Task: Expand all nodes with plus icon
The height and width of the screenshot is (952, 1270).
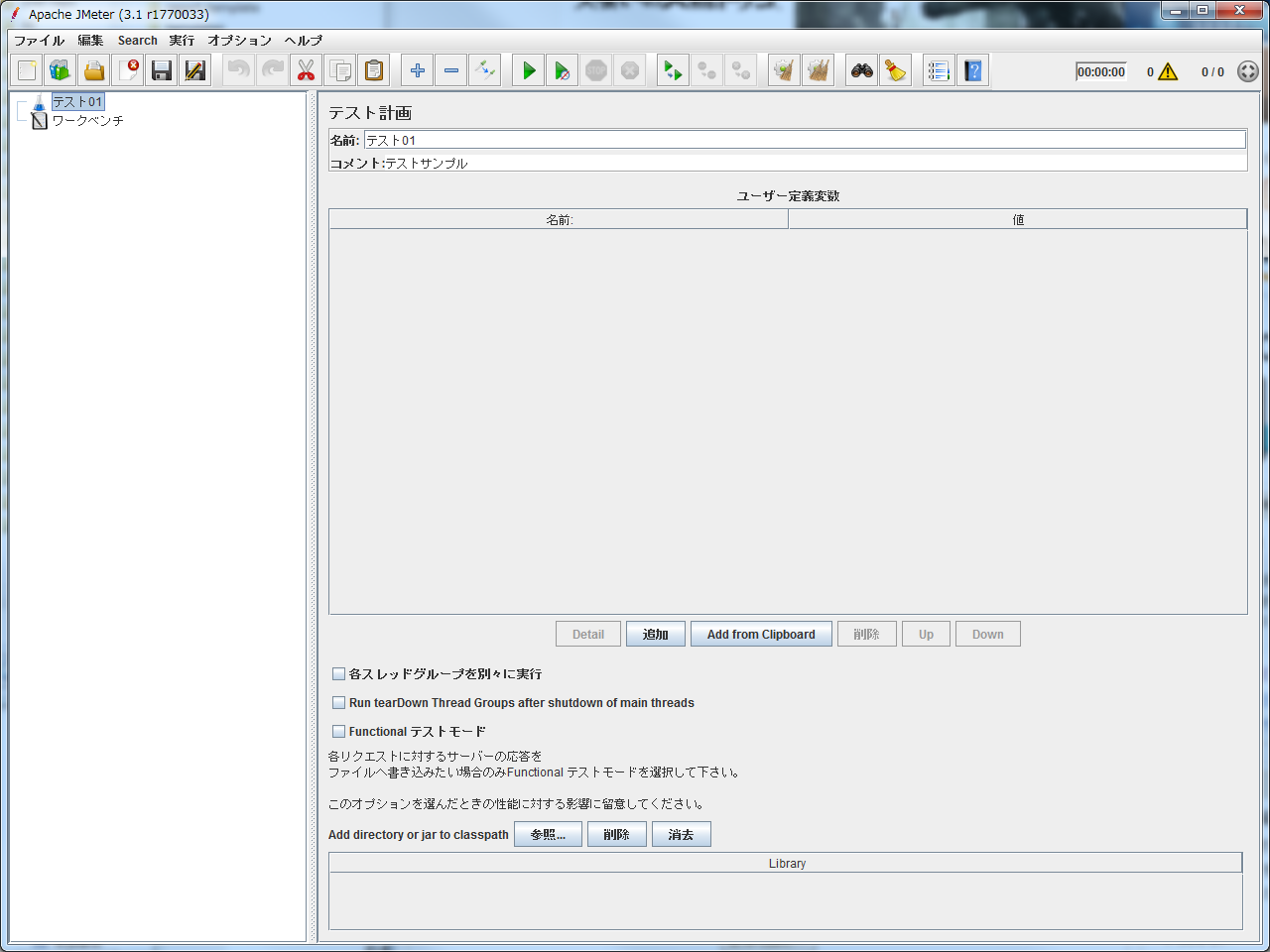Action: [418, 70]
